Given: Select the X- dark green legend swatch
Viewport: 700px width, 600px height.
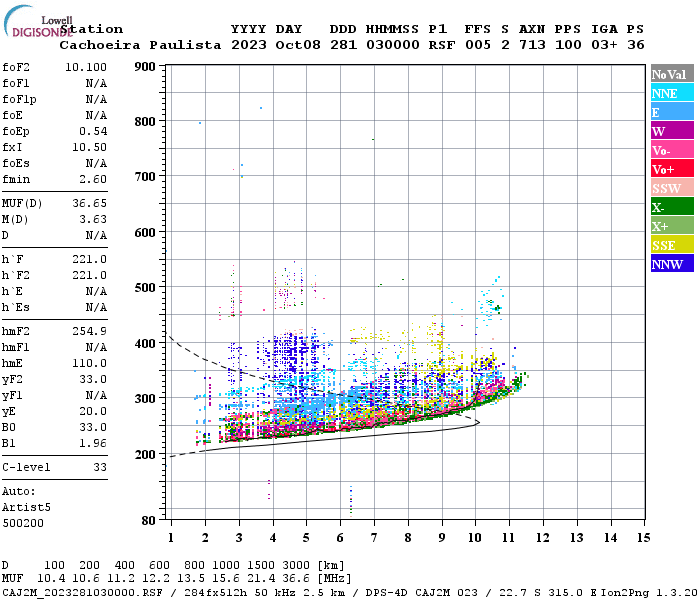Looking at the screenshot, I should (x=672, y=207).
